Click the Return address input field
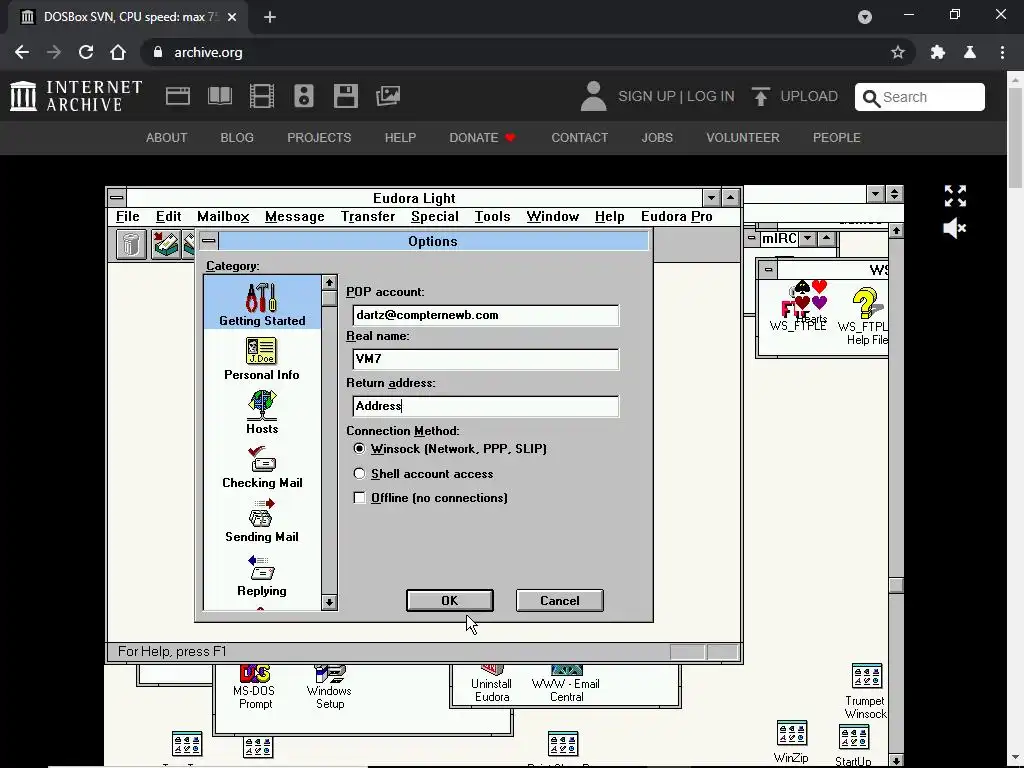Viewport: 1024px width, 768px height. pyautogui.click(x=485, y=406)
